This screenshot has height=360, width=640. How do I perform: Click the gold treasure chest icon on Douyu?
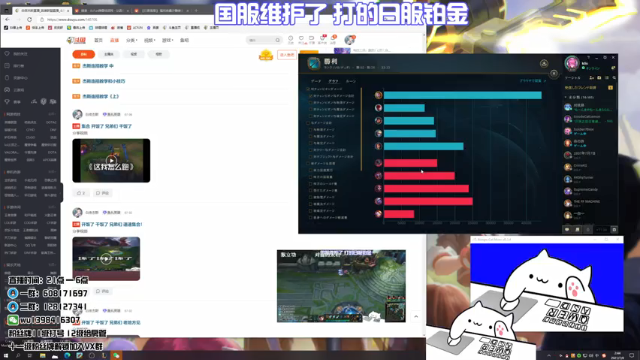click(266, 55)
